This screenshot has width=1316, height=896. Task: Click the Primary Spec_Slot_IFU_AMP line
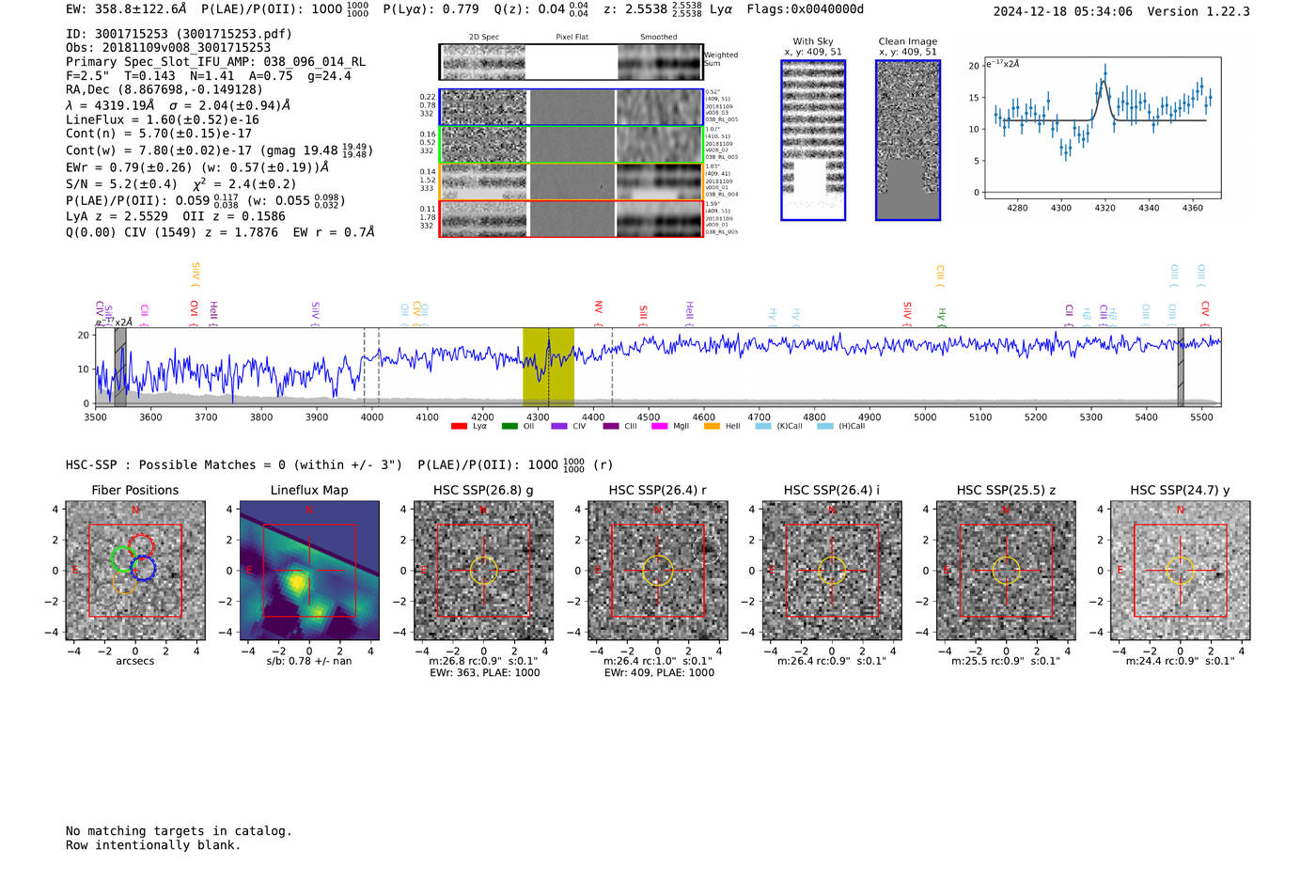tap(215, 62)
